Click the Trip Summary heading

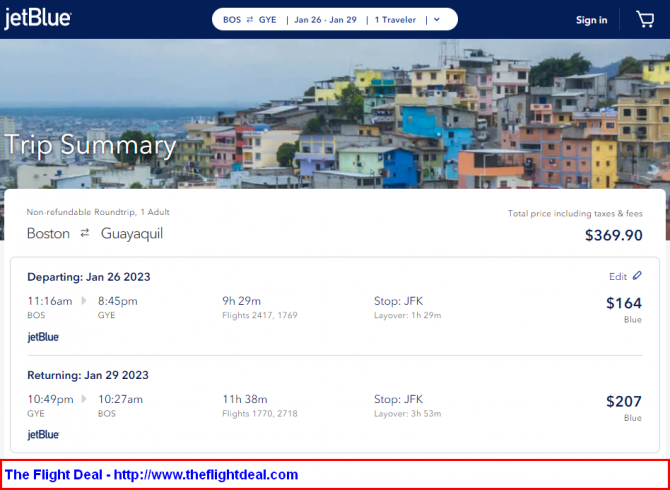click(90, 145)
